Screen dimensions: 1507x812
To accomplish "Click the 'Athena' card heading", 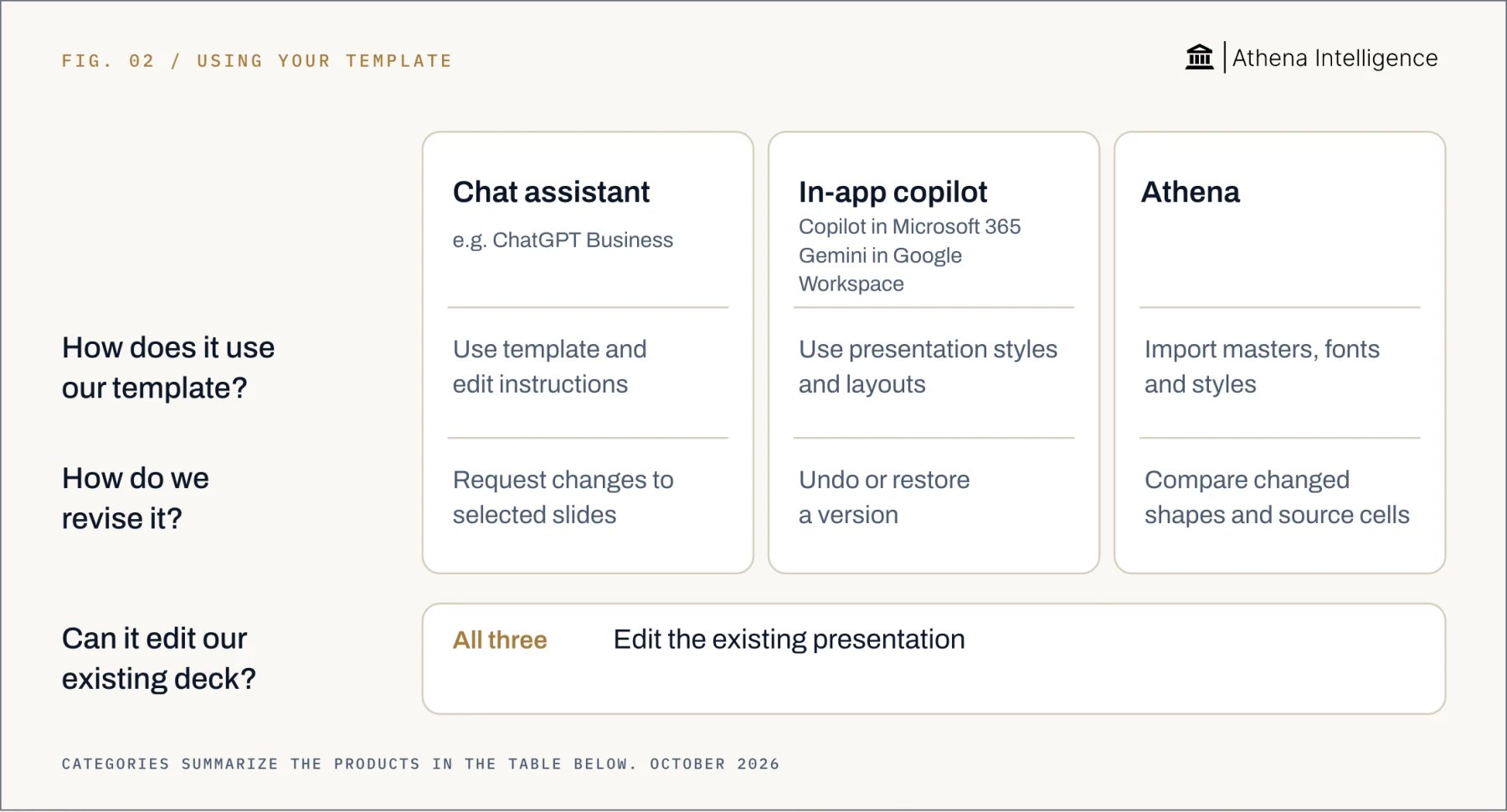I will (1190, 192).
